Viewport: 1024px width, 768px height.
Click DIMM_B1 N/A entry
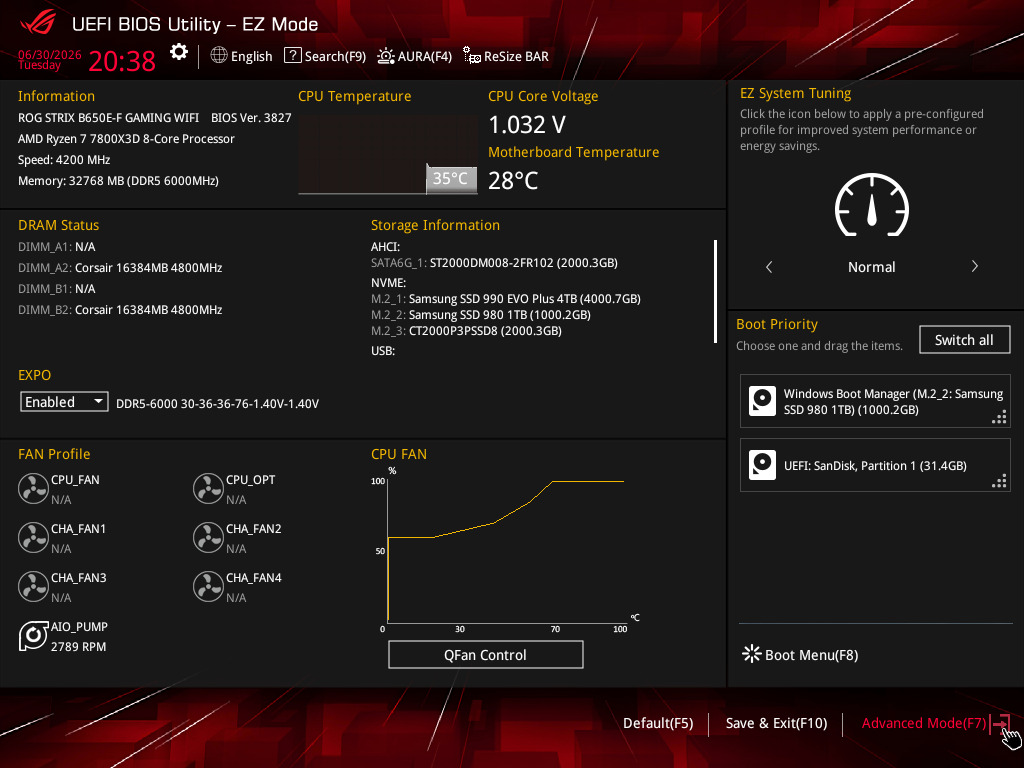click(x=57, y=289)
